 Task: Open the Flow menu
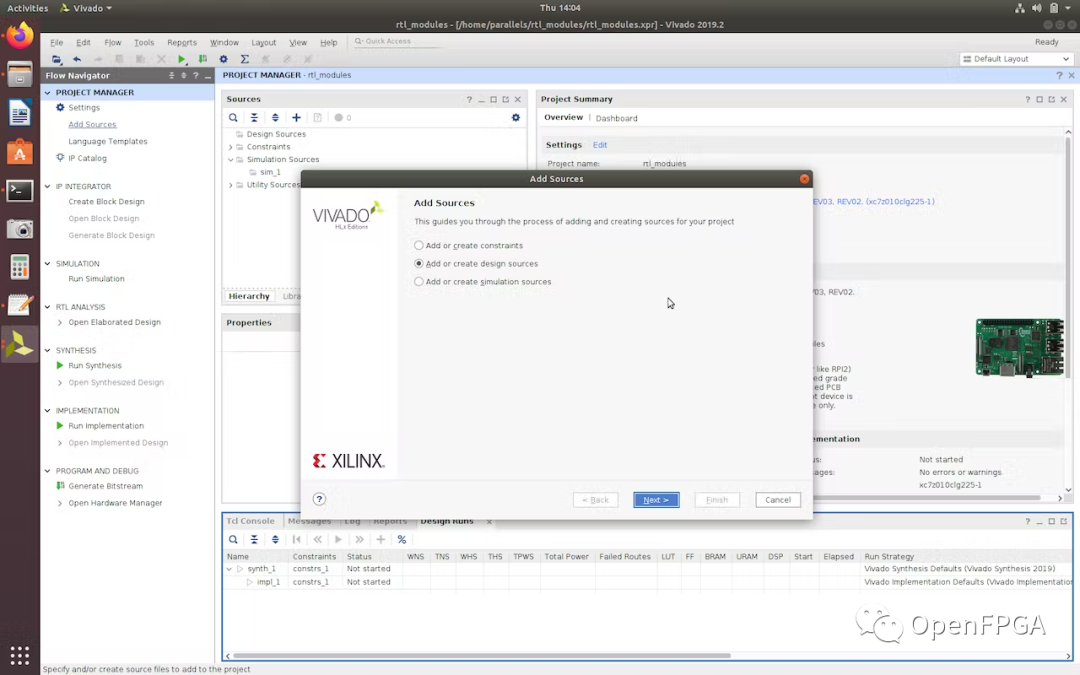(x=112, y=43)
